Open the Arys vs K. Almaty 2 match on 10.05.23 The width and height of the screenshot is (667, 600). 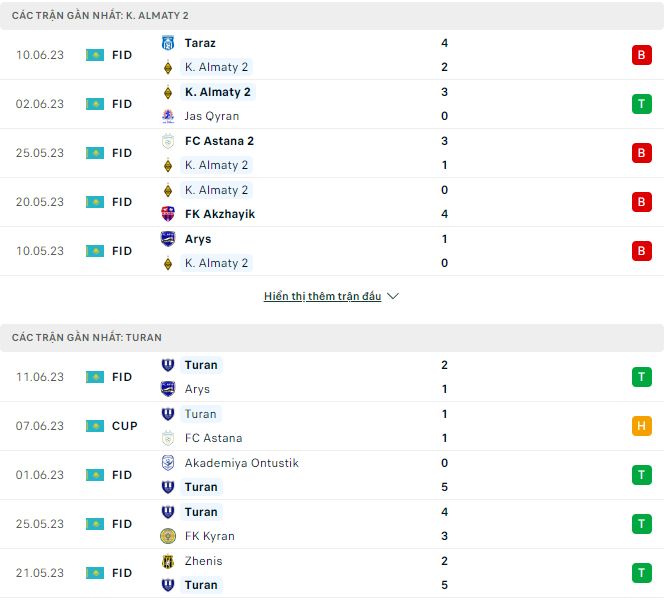pos(330,251)
